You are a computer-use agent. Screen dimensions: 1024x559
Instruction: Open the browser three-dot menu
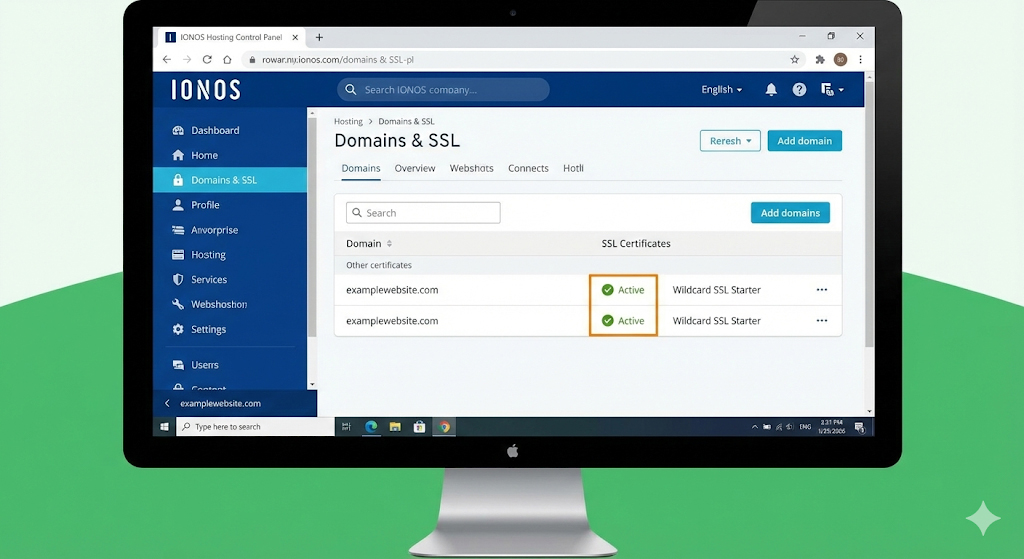(x=861, y=59)
